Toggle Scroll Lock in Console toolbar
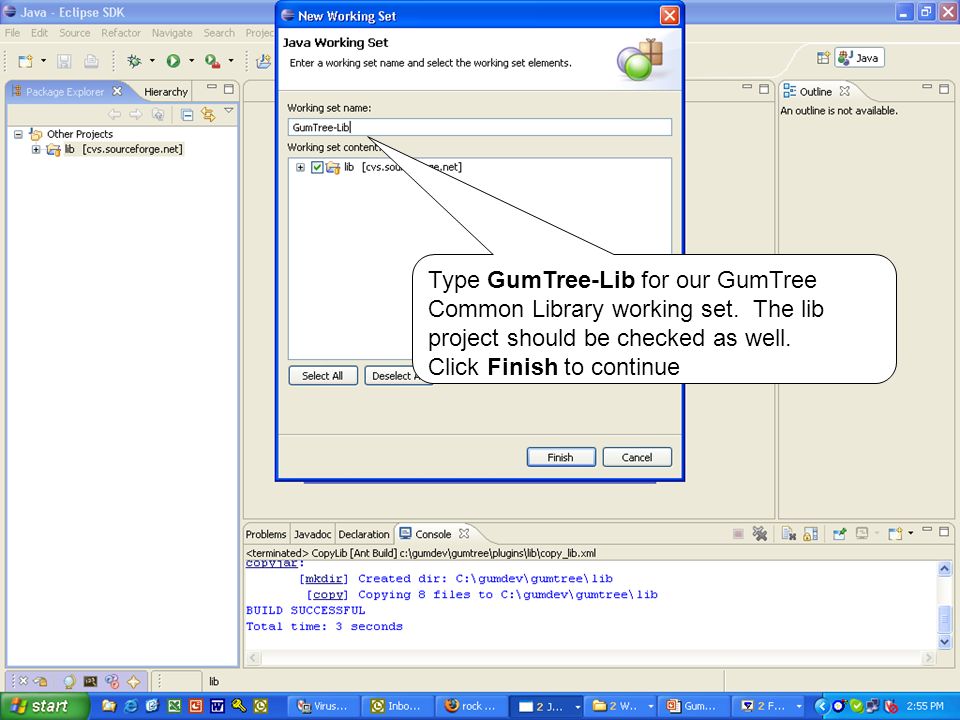This screenshot has height=720, width=960. tap(811, 534)
